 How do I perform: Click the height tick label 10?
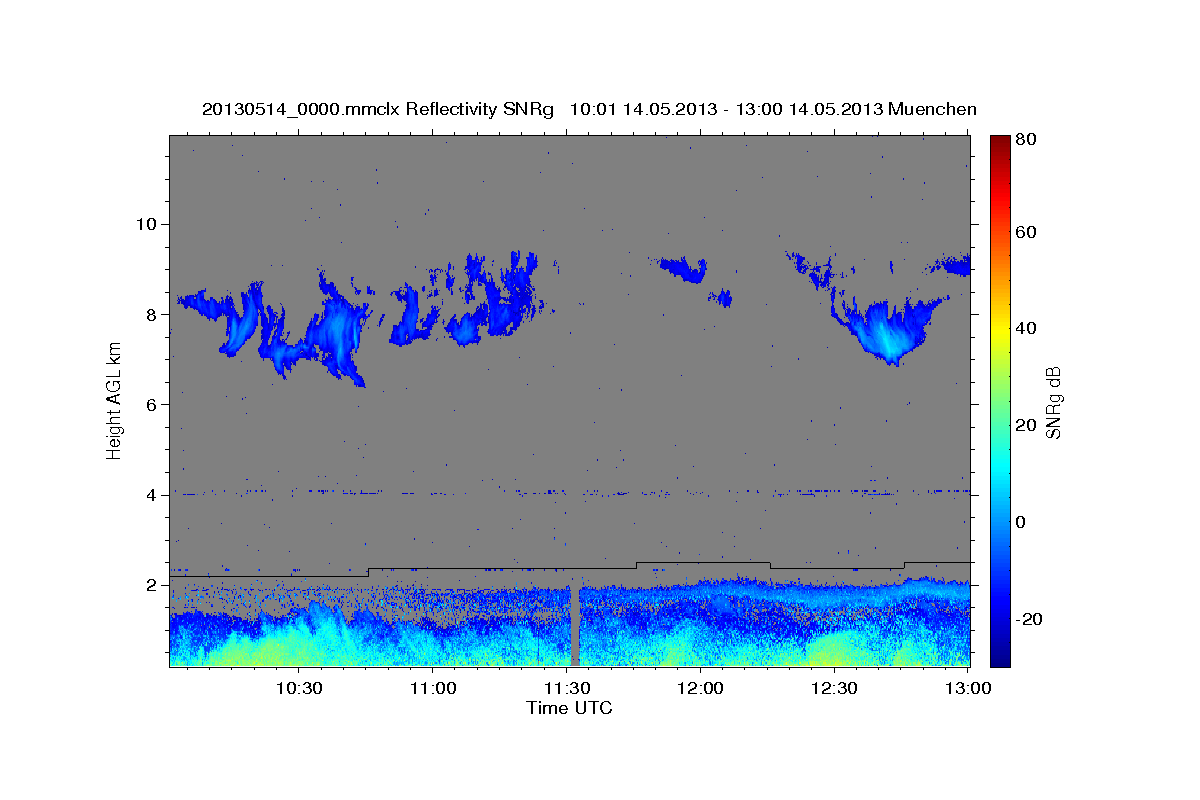(x=147, y=224)
